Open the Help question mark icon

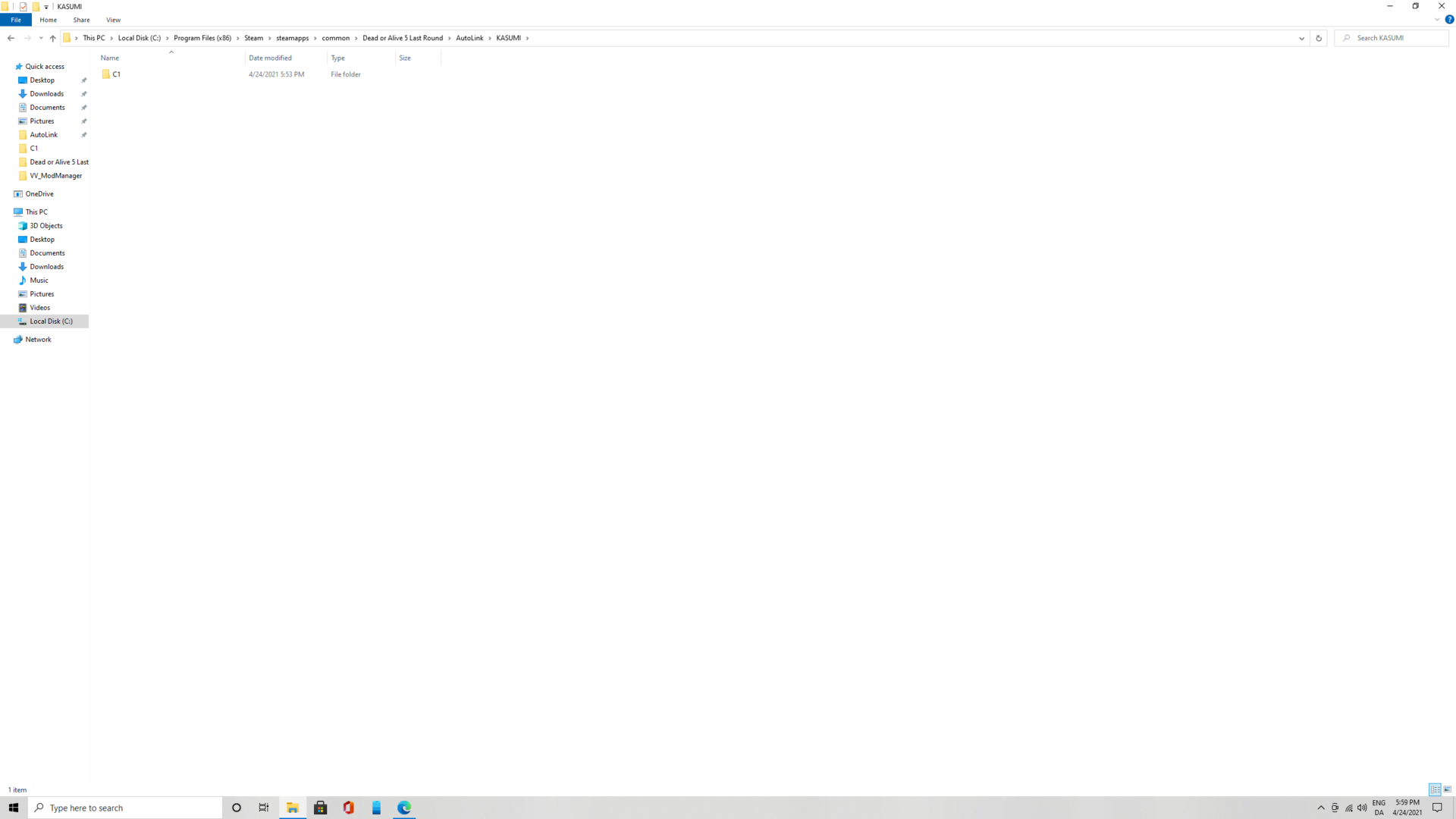click(1449, 20)
